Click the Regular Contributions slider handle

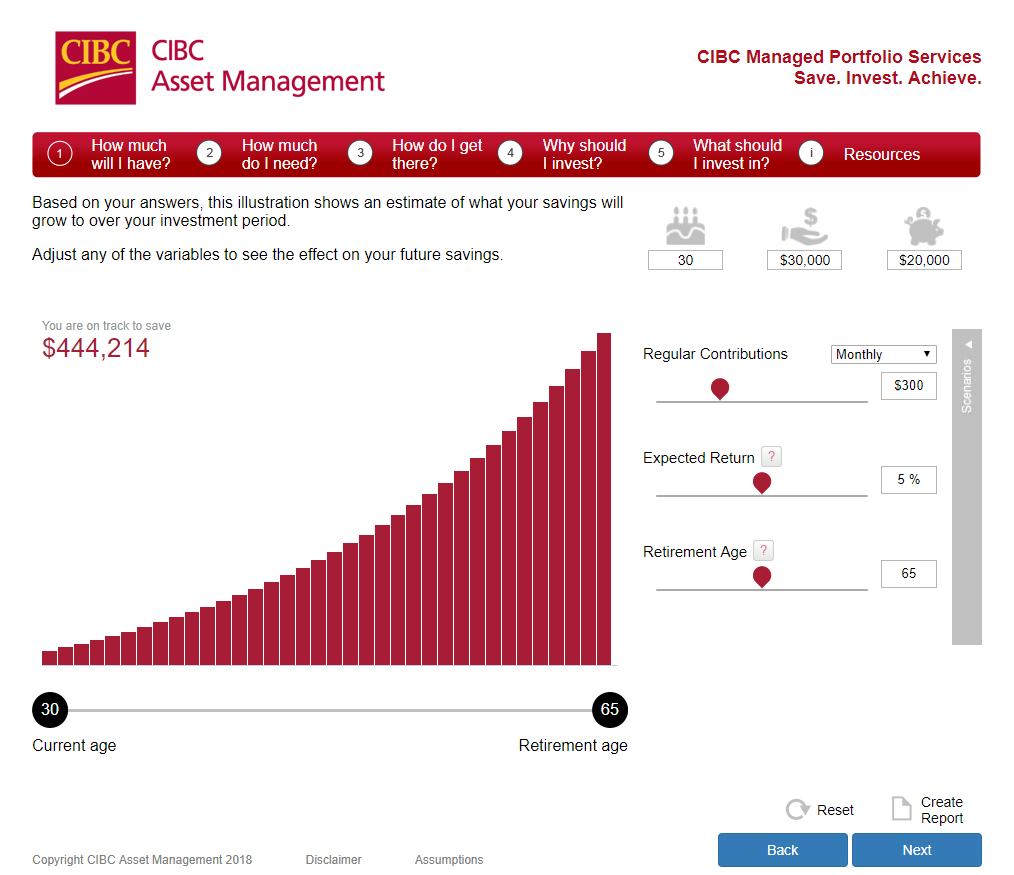[x=720, y=389]
